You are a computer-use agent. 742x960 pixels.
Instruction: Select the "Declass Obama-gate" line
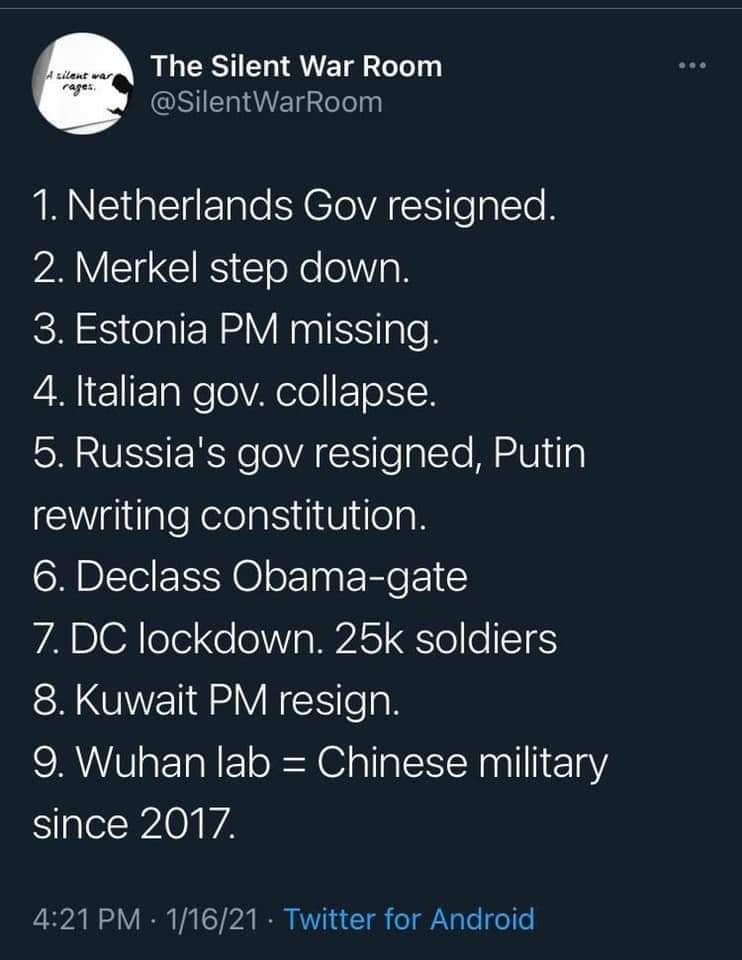[x=251, y=580]
